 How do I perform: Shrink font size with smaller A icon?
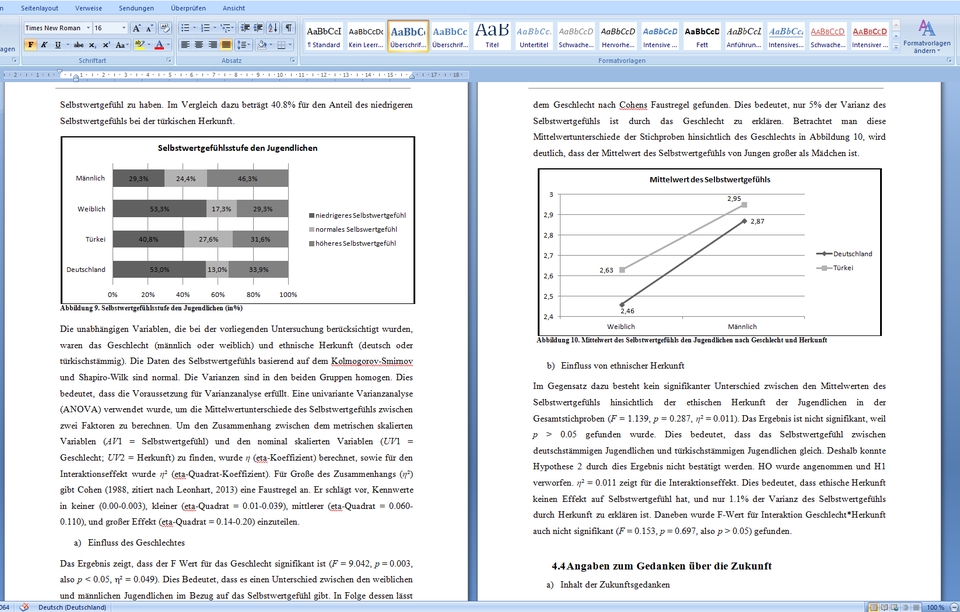click(149, 28)
